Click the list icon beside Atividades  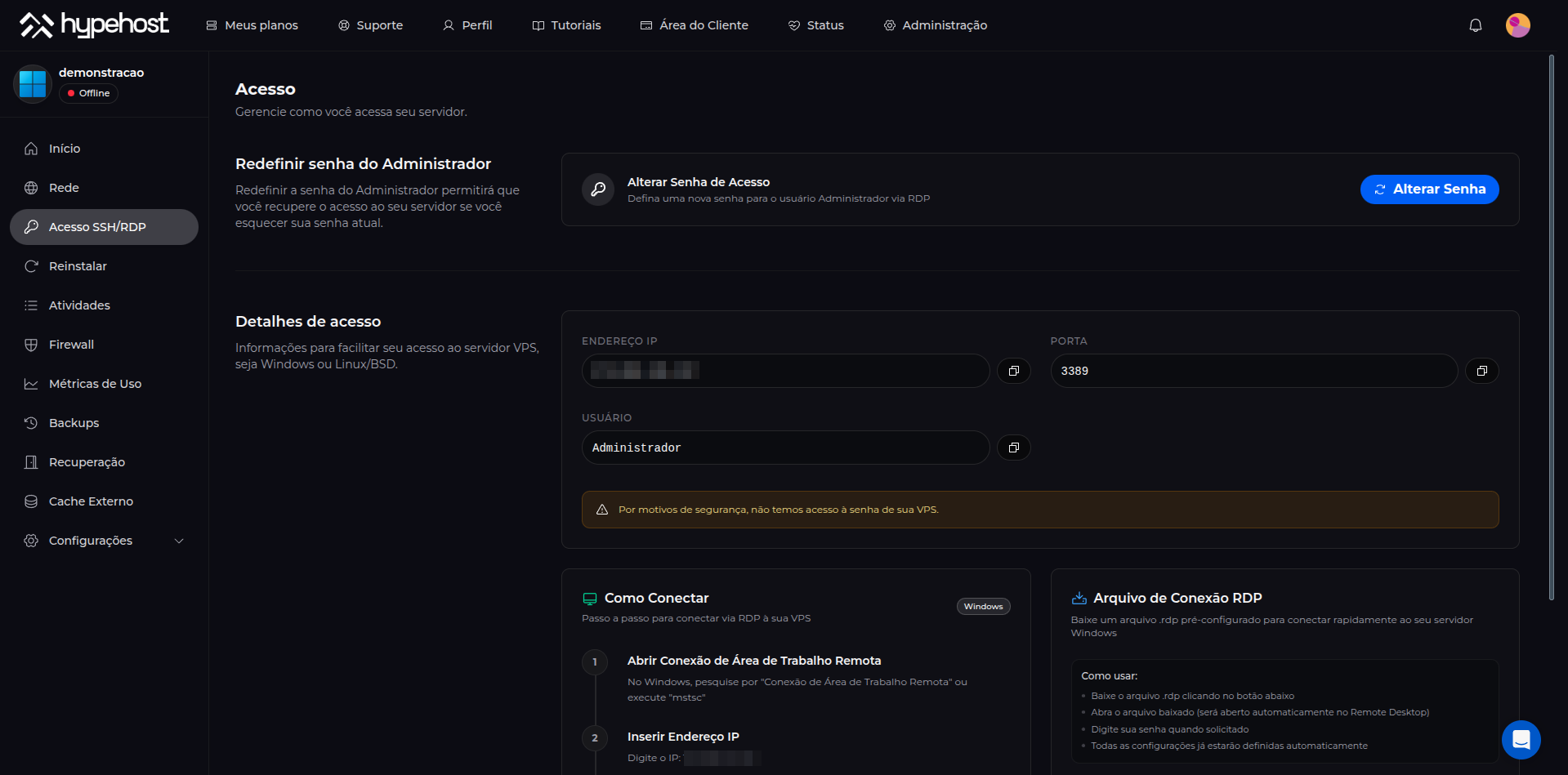31,305
